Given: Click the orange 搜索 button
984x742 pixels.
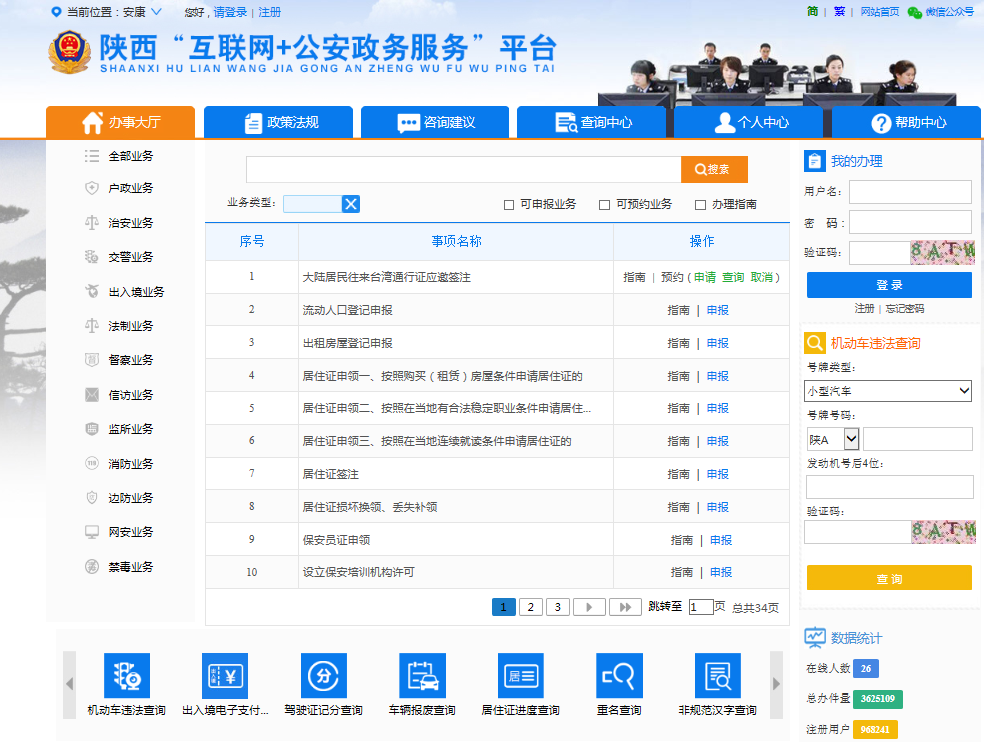Looking at the screenshot, I should pos(714,169).
